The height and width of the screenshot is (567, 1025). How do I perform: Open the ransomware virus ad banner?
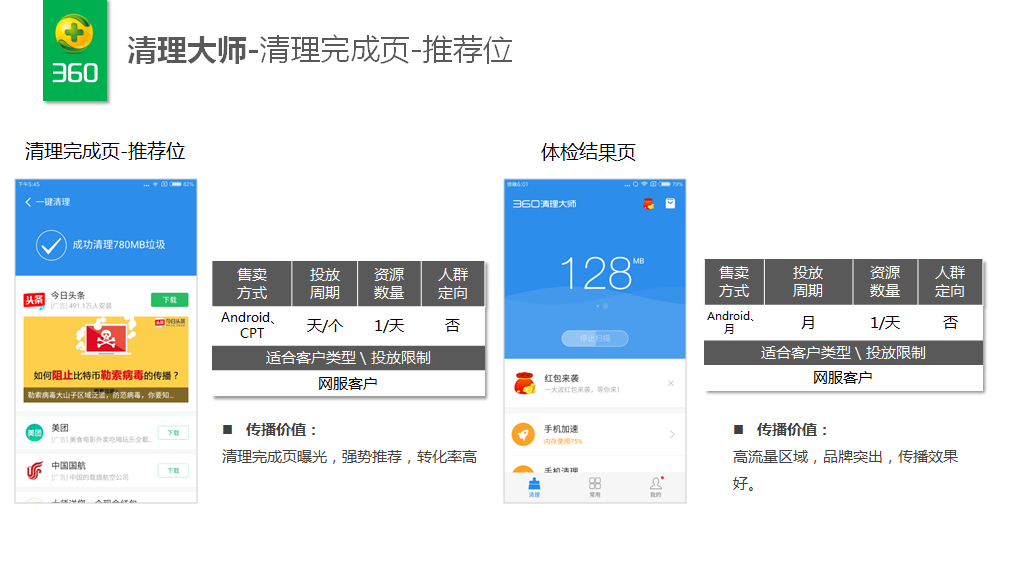tap(106, 359)
